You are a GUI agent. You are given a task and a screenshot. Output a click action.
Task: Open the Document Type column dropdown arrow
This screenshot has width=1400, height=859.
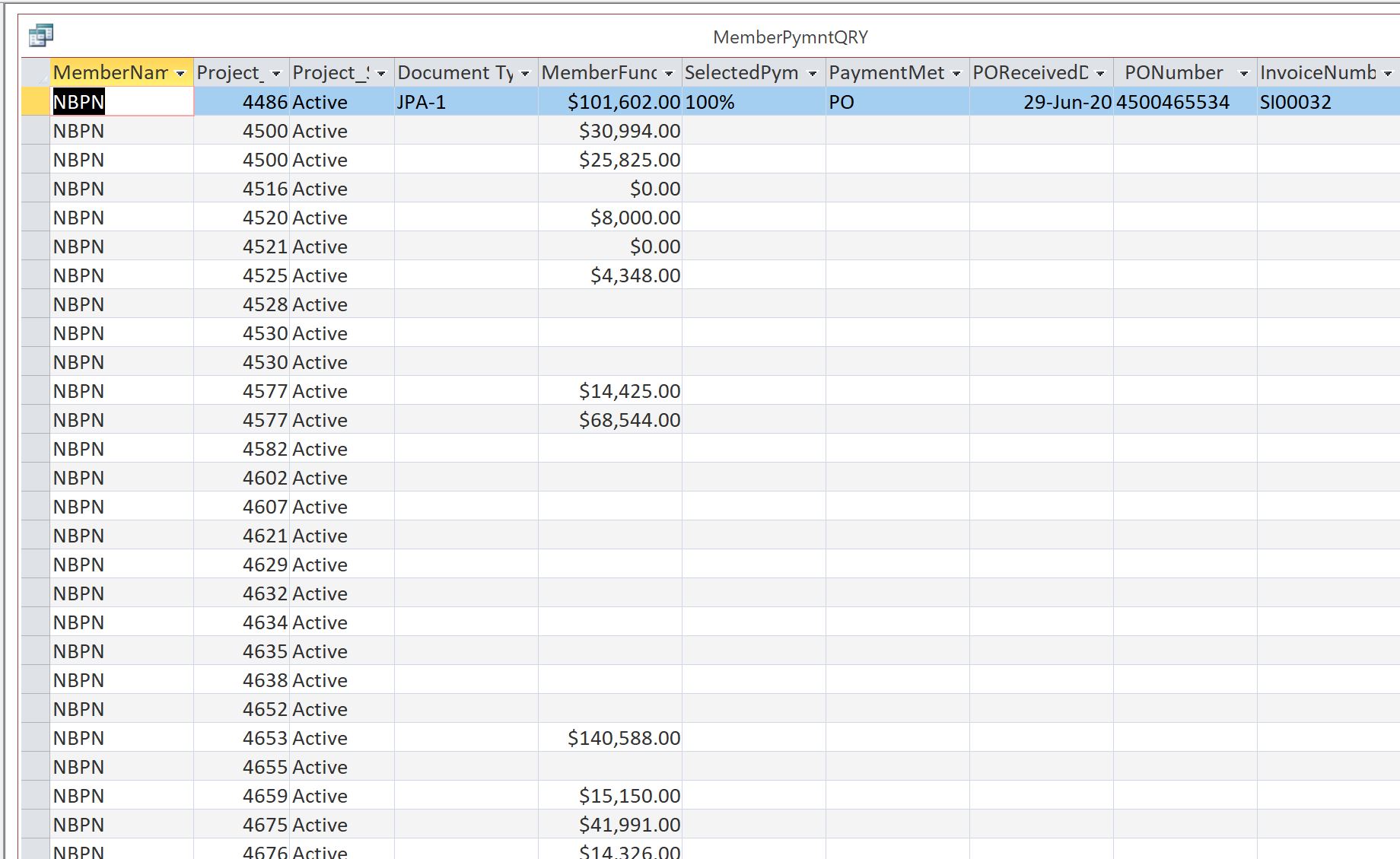[525, 73]
